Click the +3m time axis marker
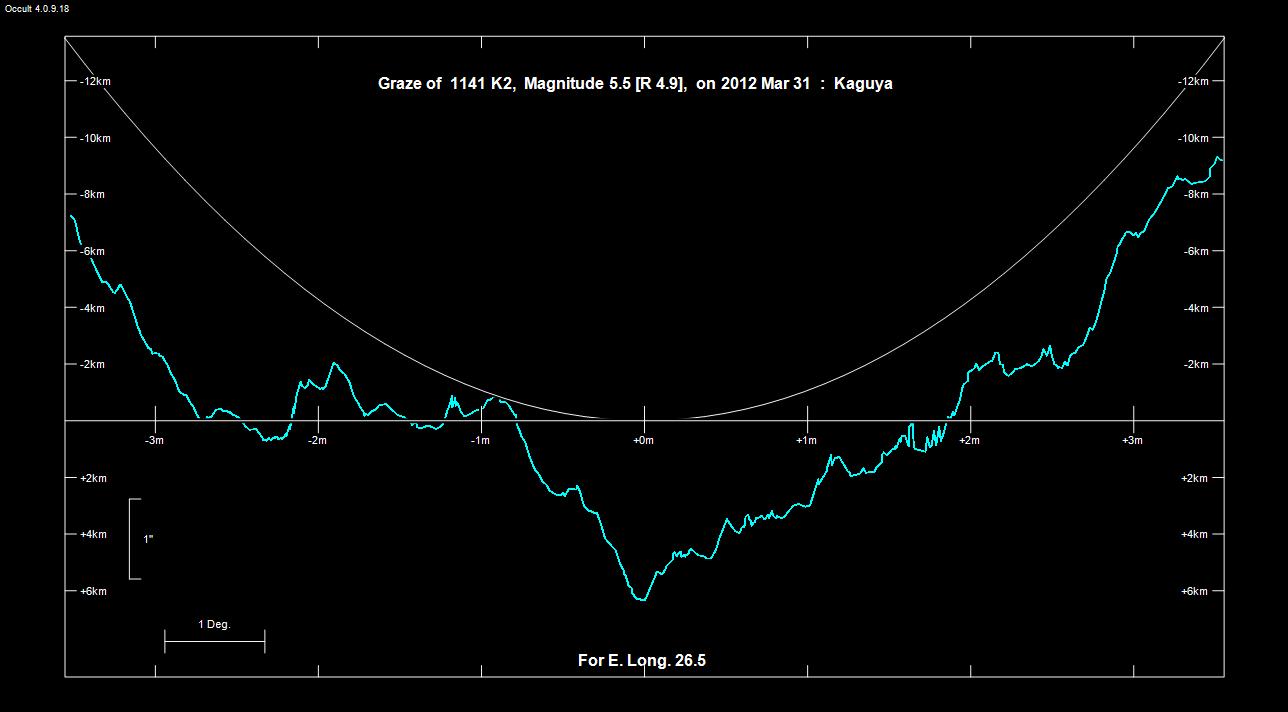 (x=1132, y=440)
